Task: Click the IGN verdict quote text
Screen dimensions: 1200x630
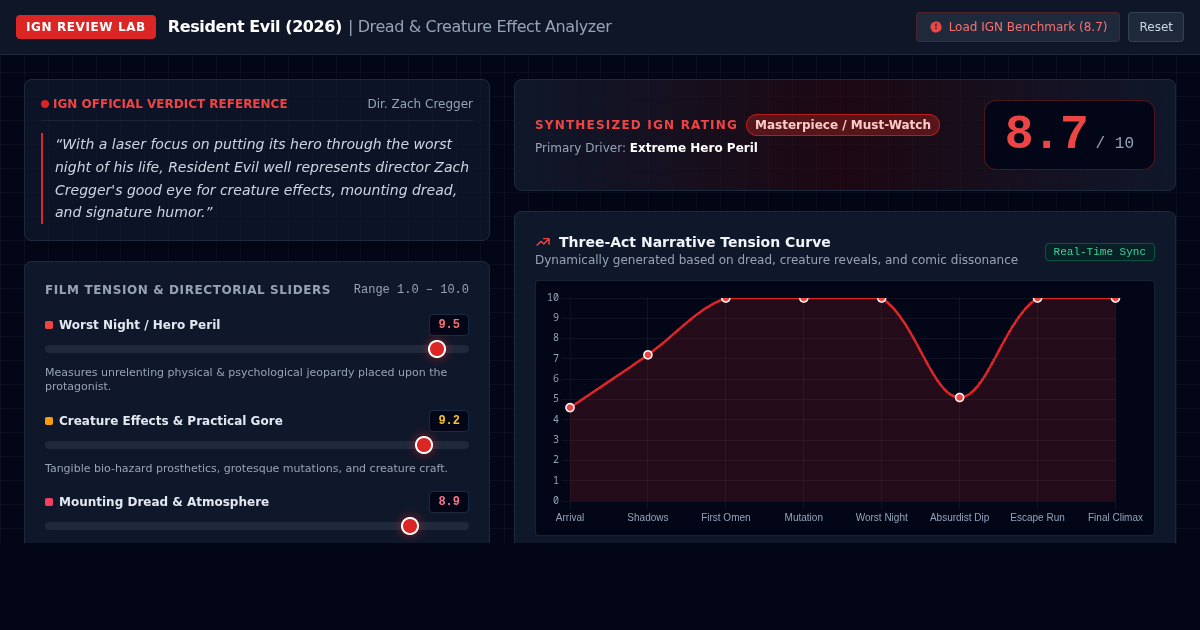Action: click(262, 178)
